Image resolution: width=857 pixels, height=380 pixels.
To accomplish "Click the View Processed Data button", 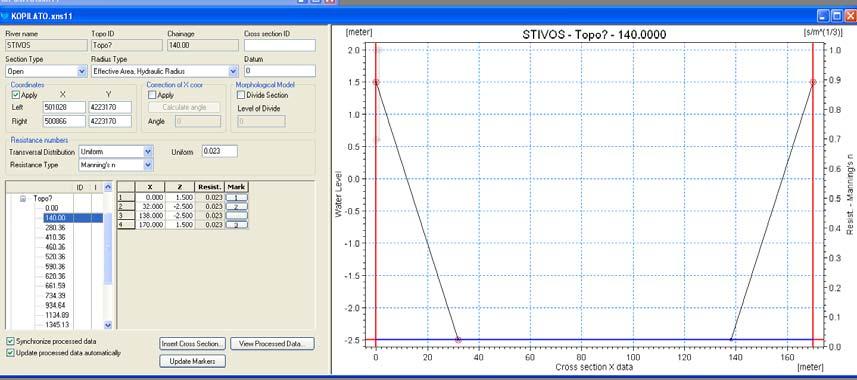I will coord(273,344).
